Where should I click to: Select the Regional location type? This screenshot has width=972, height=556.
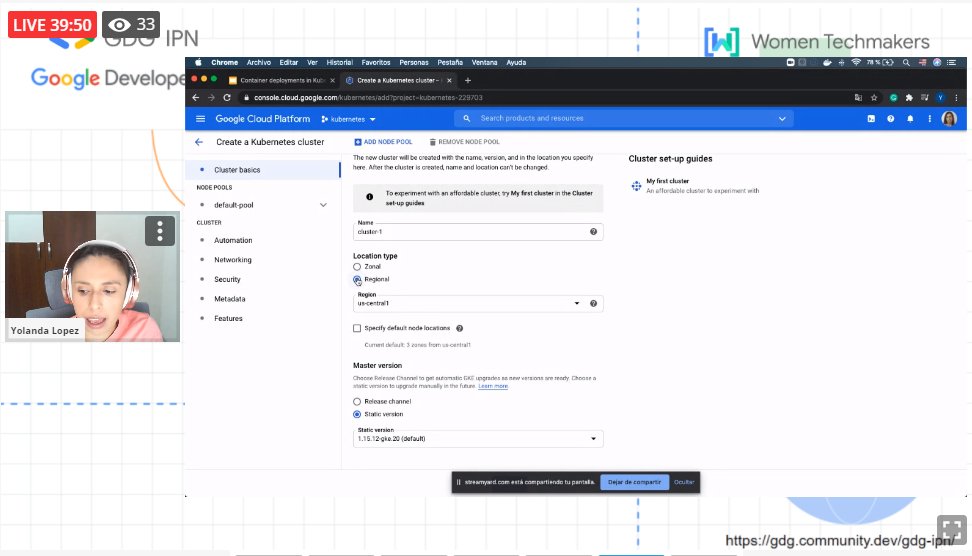357,280
